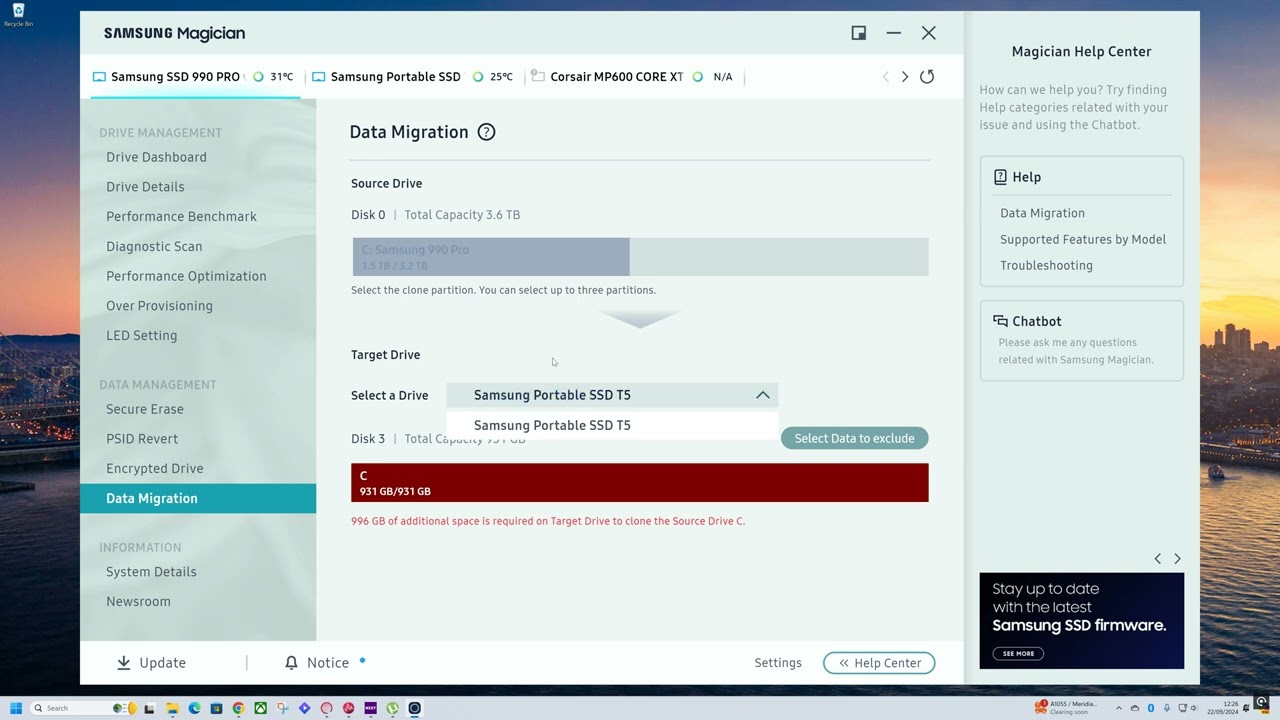Viewport: 1280px width, 720px height.
Task: Open Microsoft Store from taskbar
Action: 216,708
